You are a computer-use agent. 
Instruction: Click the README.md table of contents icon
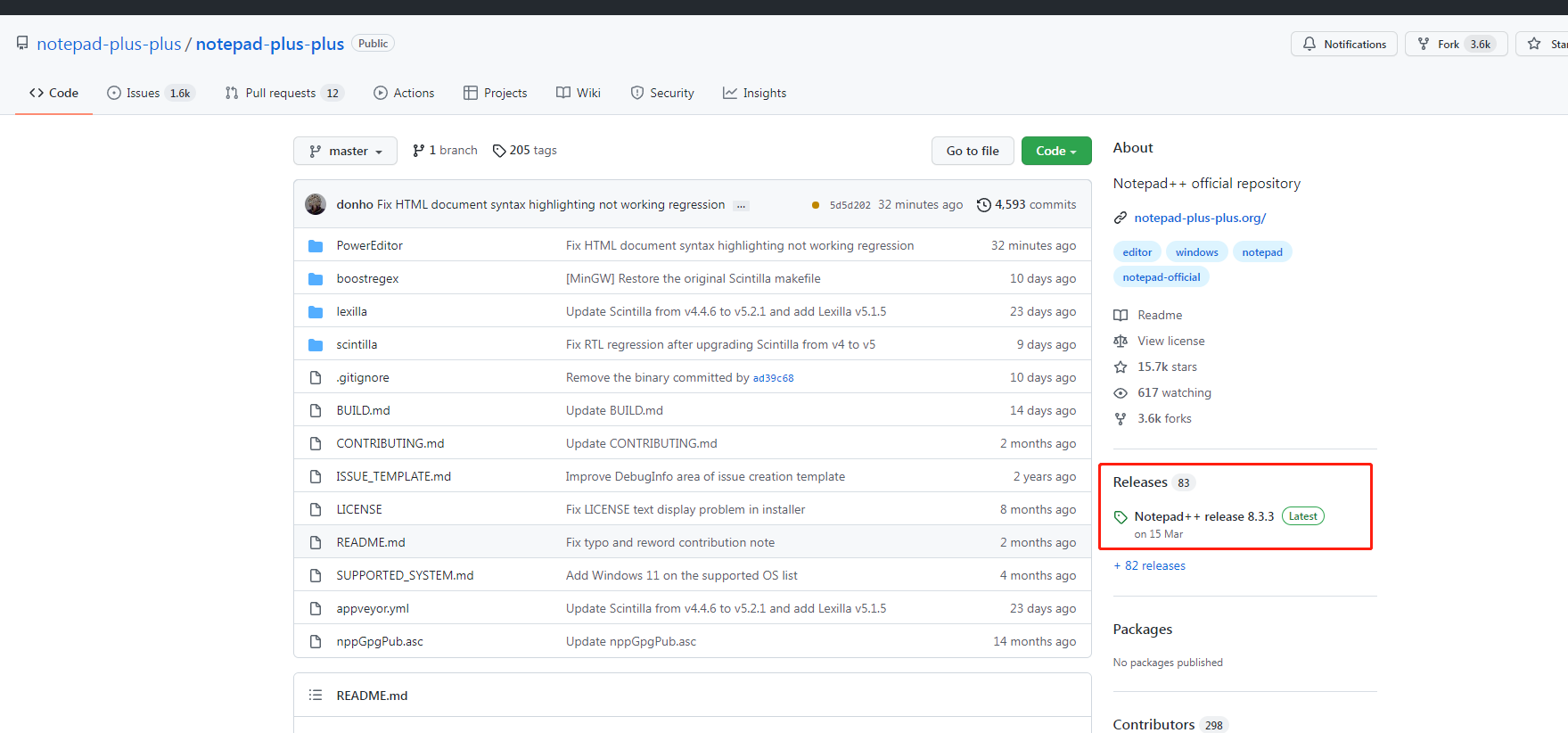[x=316, y=695]
